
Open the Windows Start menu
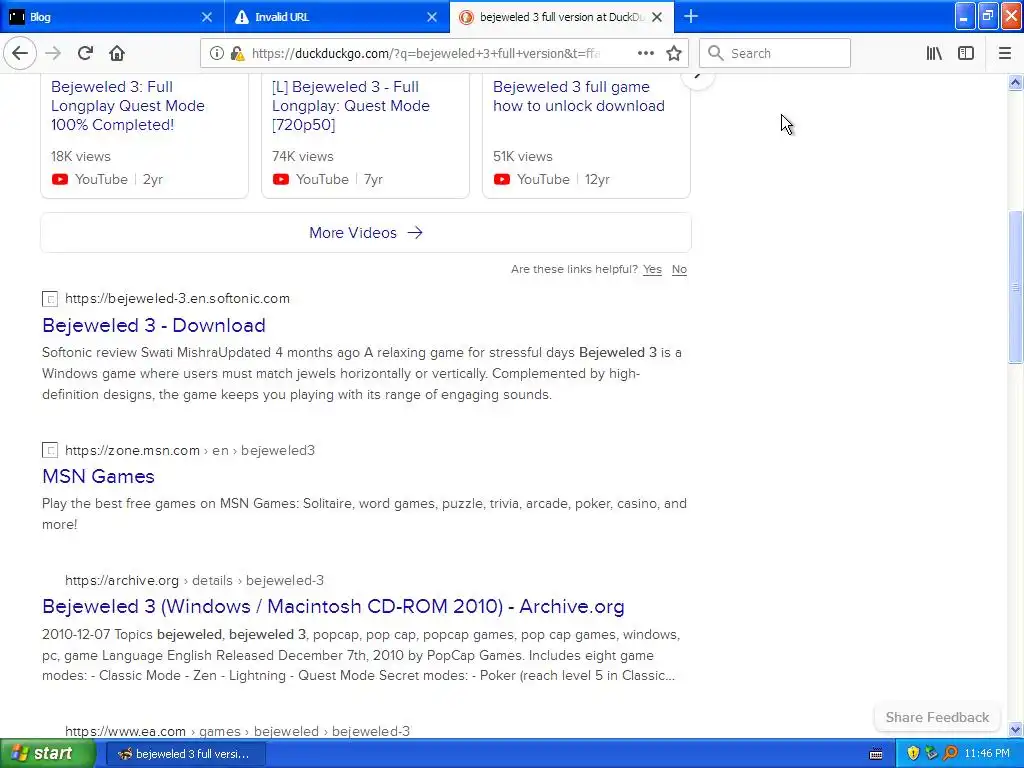tap(48, 754)
